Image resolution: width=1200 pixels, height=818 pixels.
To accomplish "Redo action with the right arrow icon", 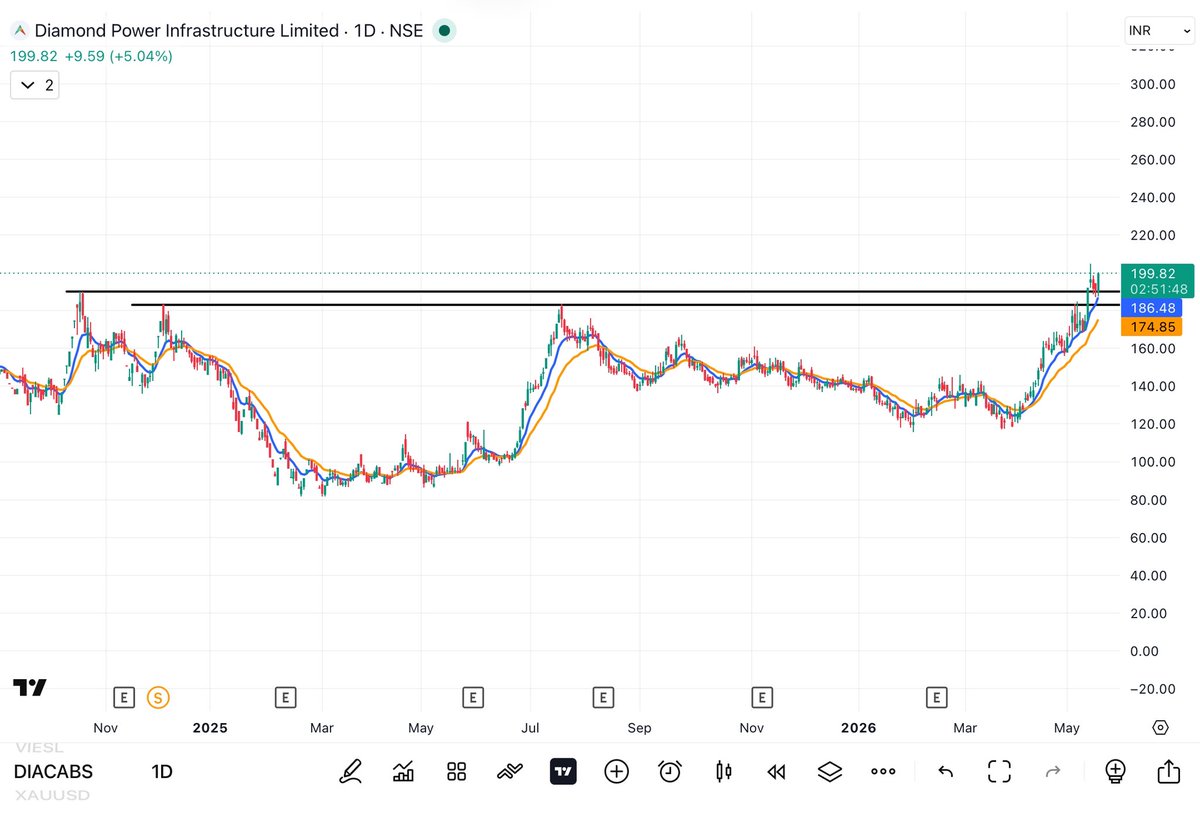I will [x=1052, y=771].
